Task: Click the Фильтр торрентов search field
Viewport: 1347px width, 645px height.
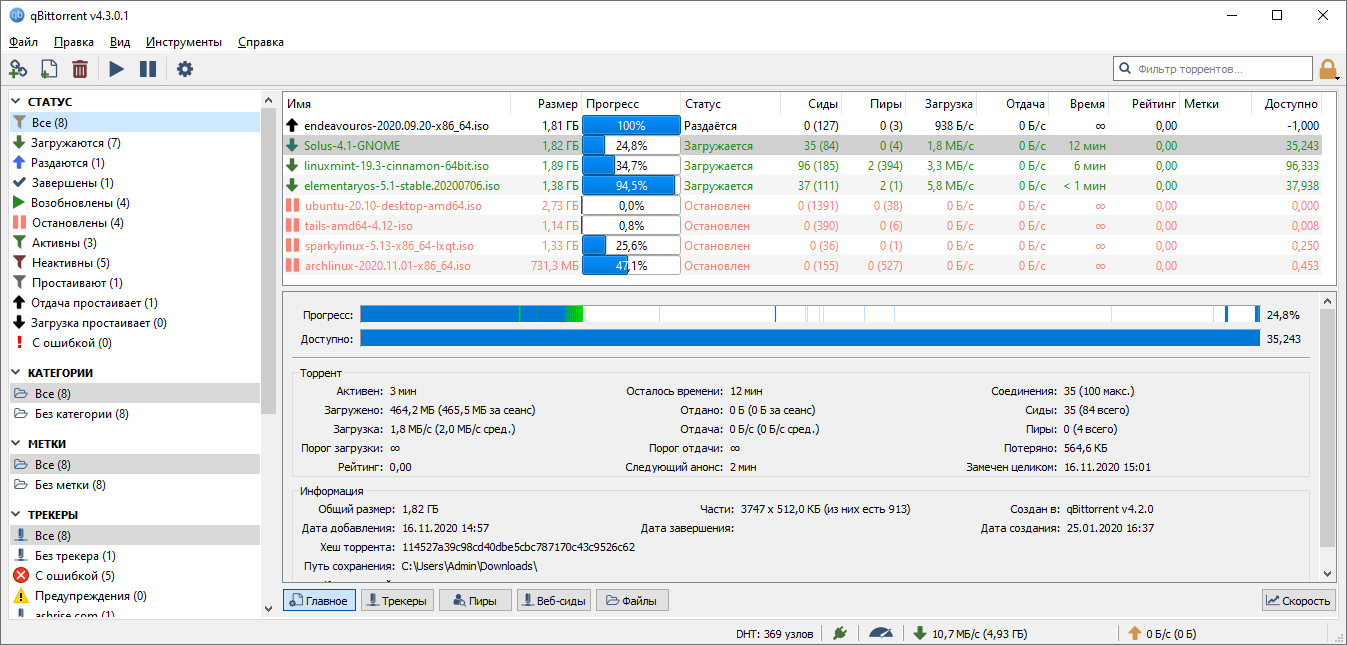Action: [1213, 69]
